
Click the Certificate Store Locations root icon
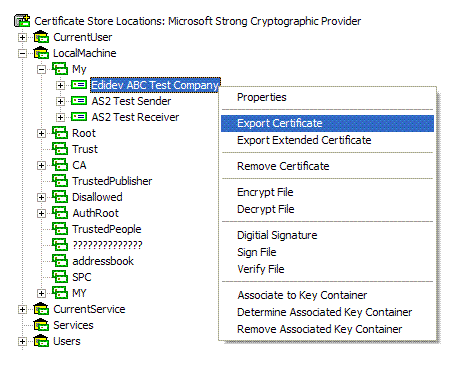pyautogui.click(x=22, y=21)
